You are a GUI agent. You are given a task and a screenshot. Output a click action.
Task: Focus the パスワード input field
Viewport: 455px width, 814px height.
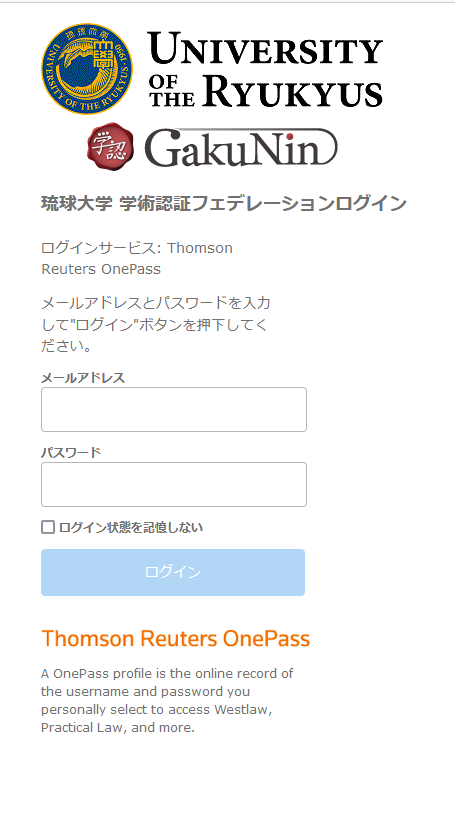[x=174, y=484]
